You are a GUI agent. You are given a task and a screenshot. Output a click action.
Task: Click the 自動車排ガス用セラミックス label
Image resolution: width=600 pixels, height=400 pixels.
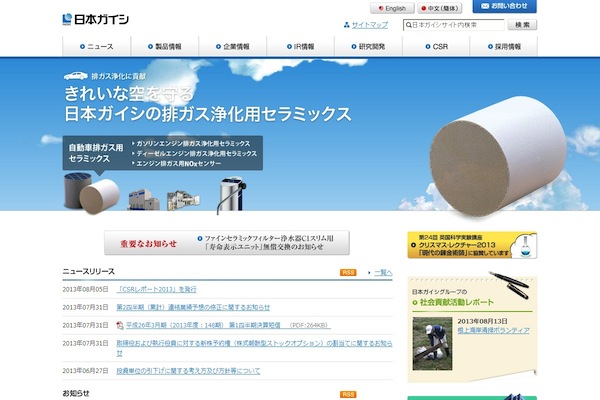pyautogui.click(x=96, y=153)
